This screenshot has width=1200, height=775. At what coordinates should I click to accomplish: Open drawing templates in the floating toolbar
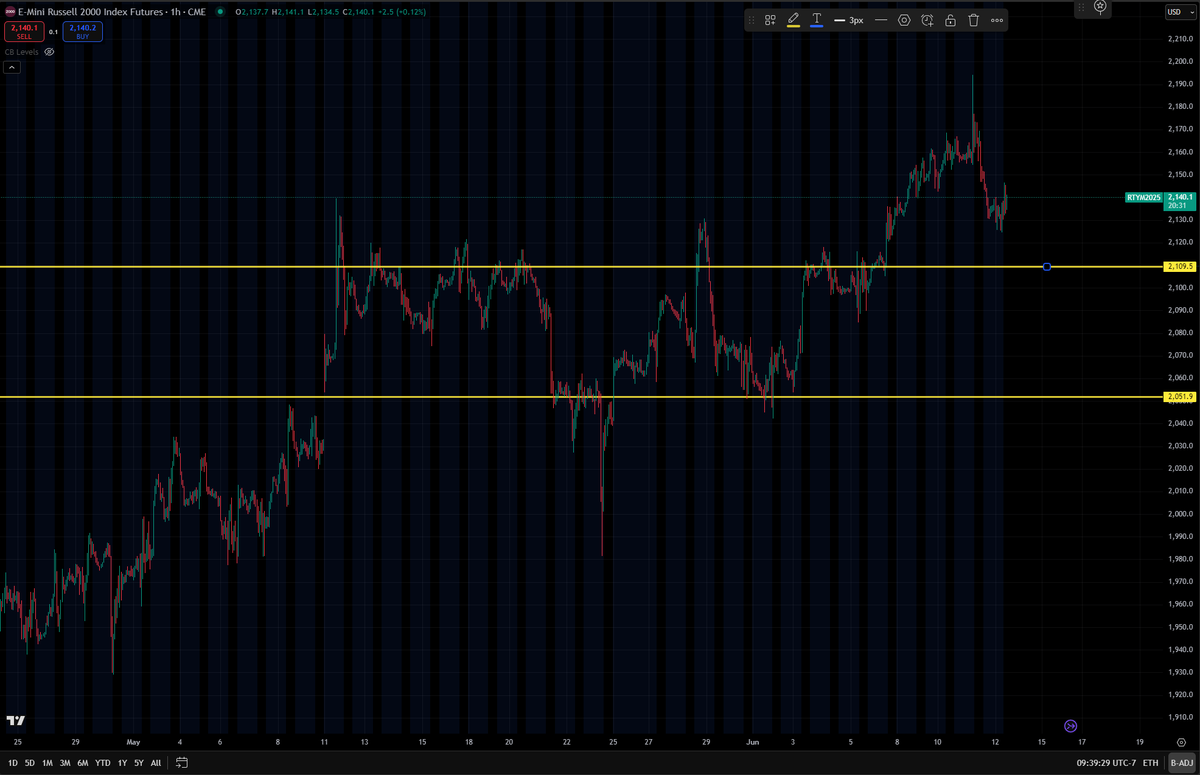click(x=770, y=20)
